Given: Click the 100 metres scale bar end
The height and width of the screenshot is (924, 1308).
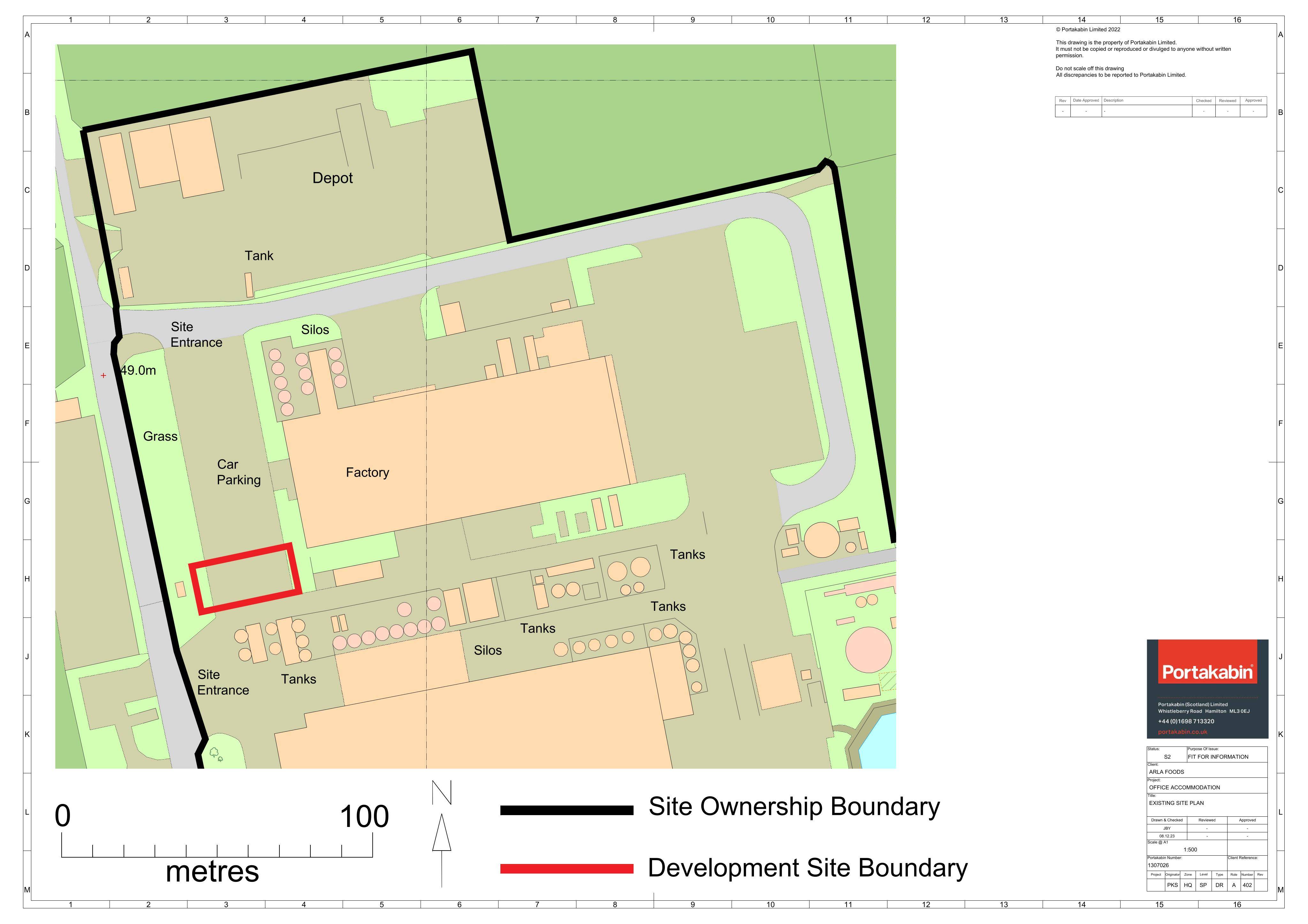Looking at the screenshot, I should click(373, 845).
